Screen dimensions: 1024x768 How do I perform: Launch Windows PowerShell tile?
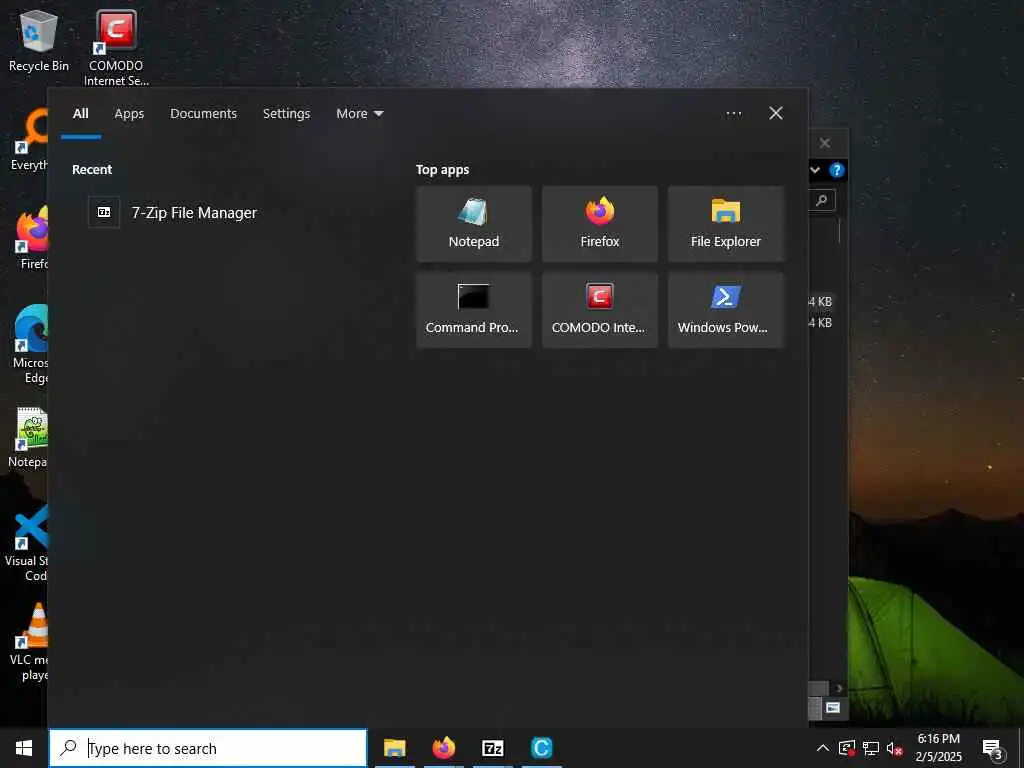tap(726, 310)
